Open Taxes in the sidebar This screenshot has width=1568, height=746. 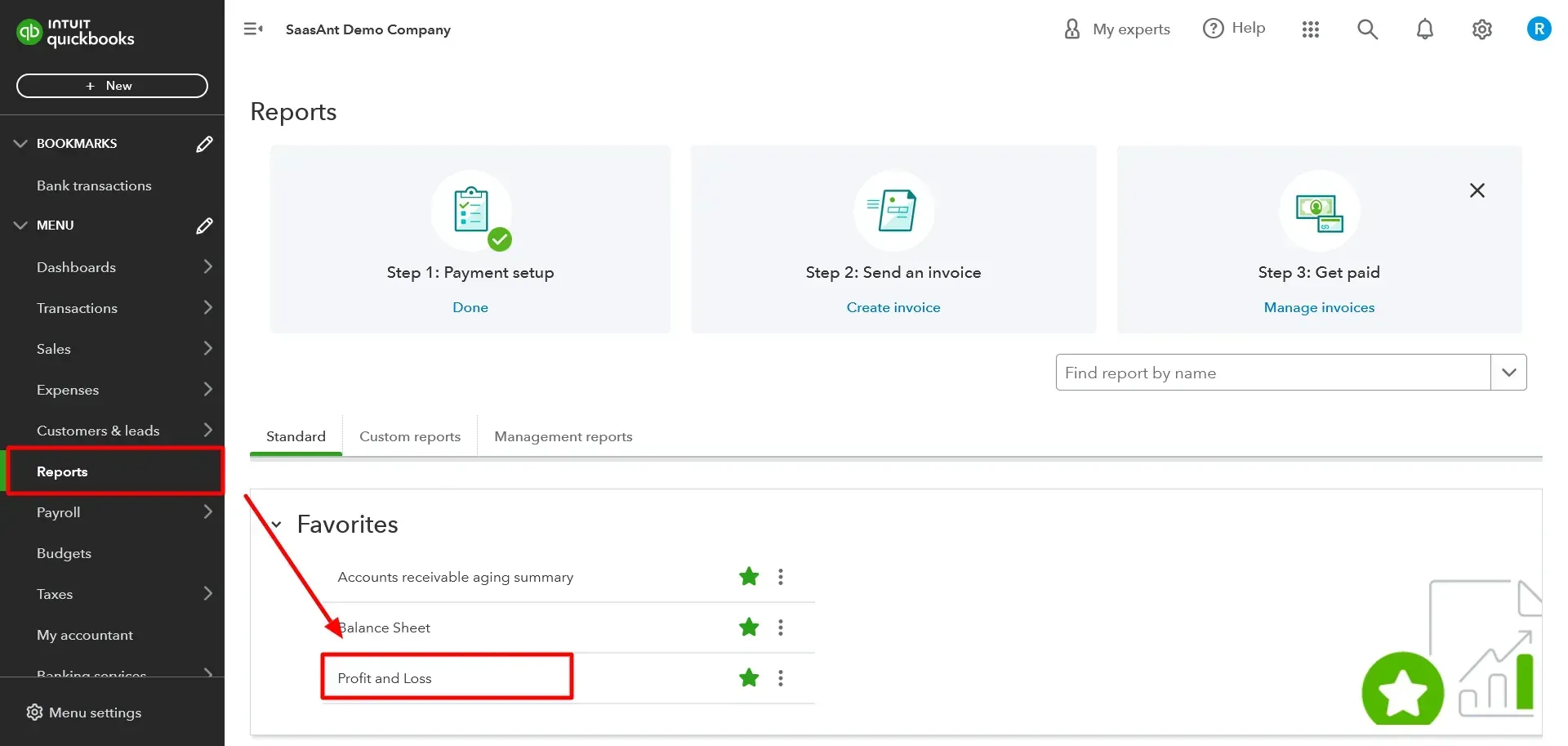55,594
